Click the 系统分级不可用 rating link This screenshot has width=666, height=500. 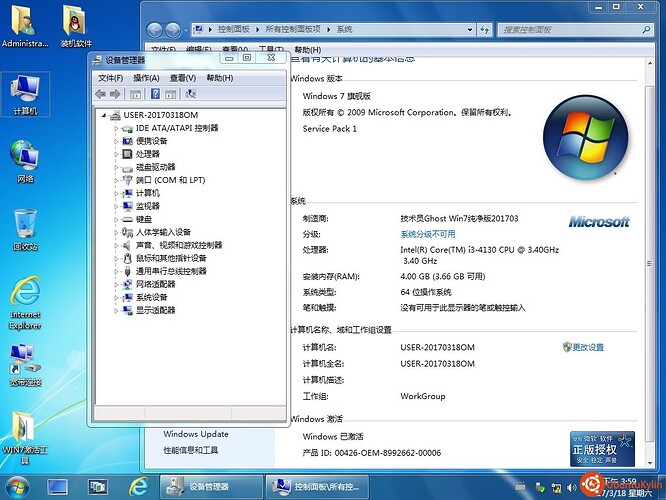coord(428,234)
